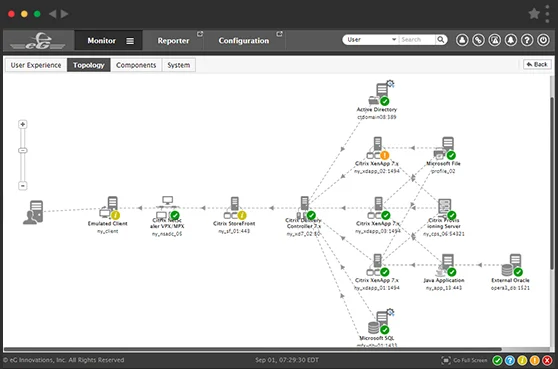The width and height of the screenshot is (558, 369).
Task: Open the alarm monitor warning icon
Action: click(x=495, y=40)
